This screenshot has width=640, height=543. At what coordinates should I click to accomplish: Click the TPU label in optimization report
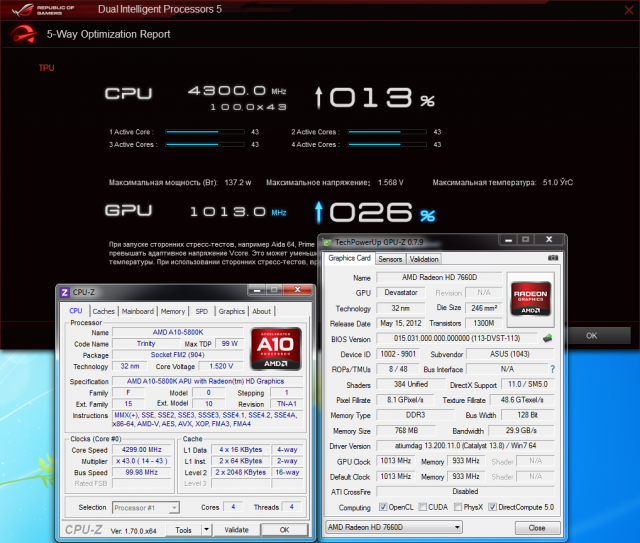[47, 68]
